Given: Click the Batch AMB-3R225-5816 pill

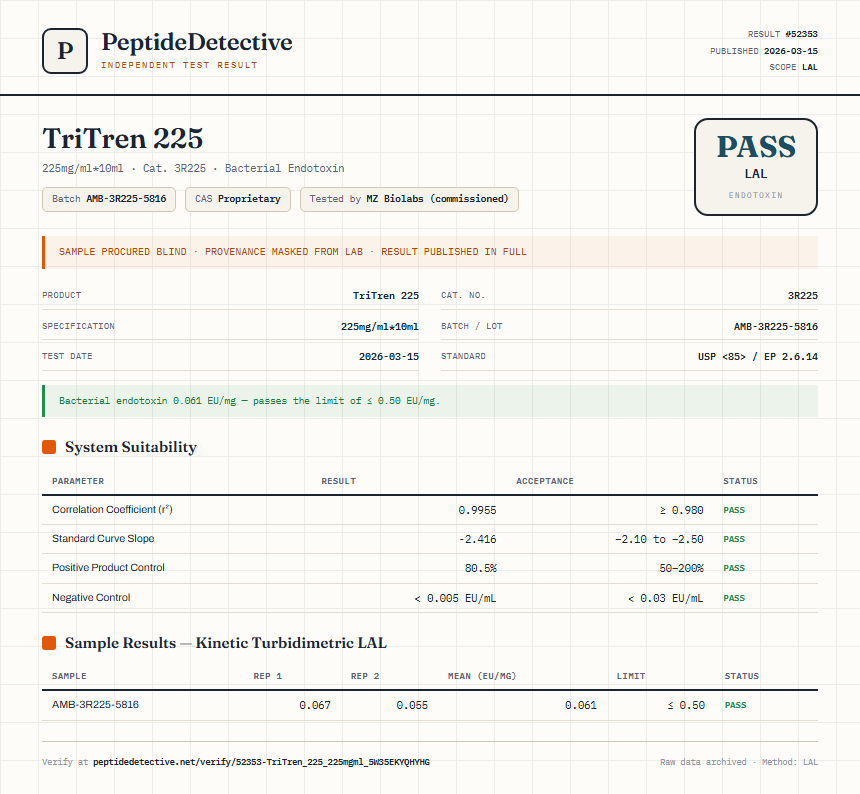Looking at the screenshot, I should (x=109, y=199).
